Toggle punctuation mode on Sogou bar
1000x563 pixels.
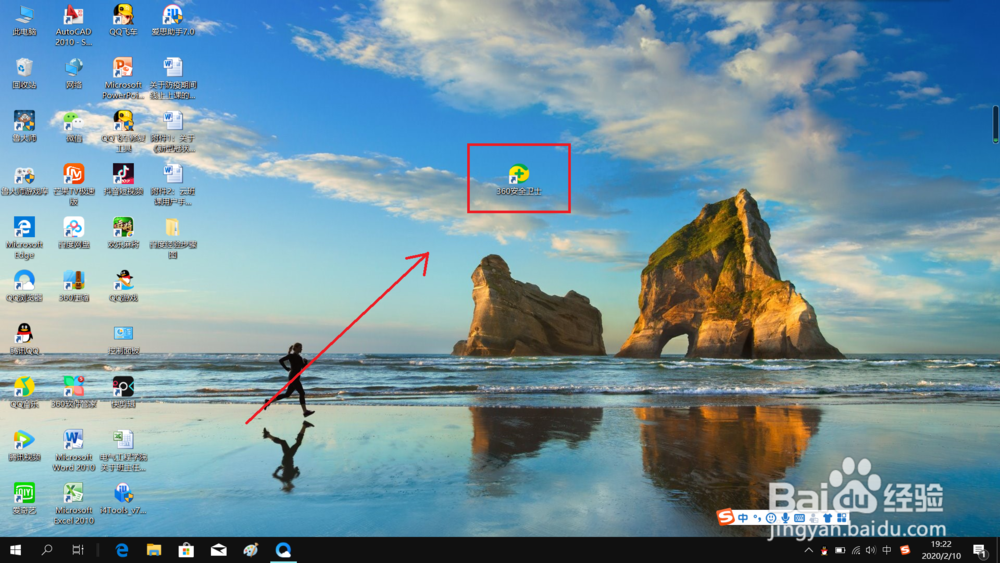[x=757, y=518]
